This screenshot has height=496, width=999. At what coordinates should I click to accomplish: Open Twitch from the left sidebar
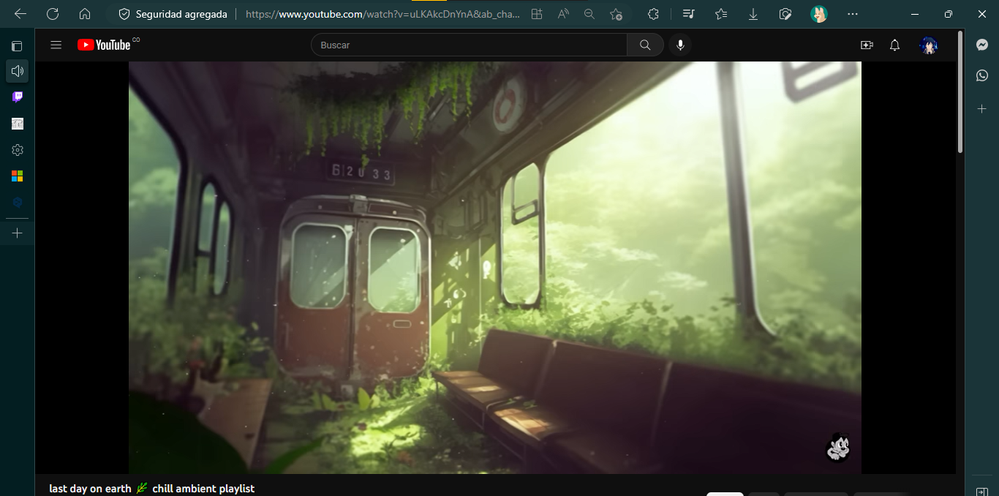[17, 97]
